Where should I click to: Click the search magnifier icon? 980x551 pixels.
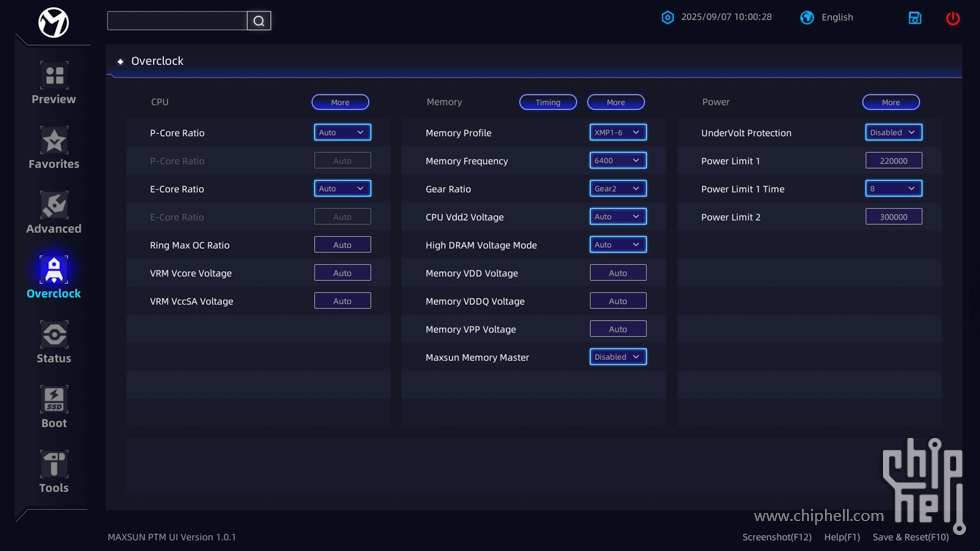point(259,21)
